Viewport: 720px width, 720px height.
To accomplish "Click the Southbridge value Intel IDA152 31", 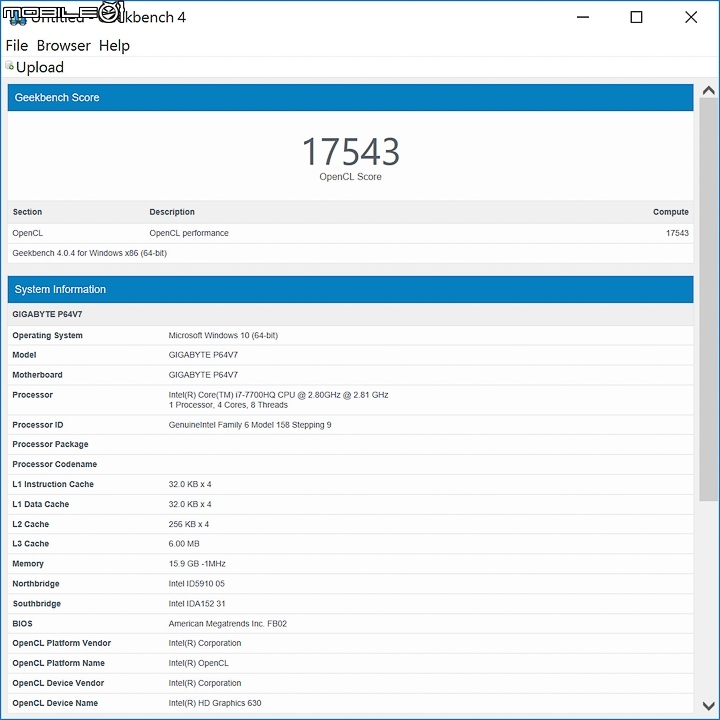I will click(197, 604).
